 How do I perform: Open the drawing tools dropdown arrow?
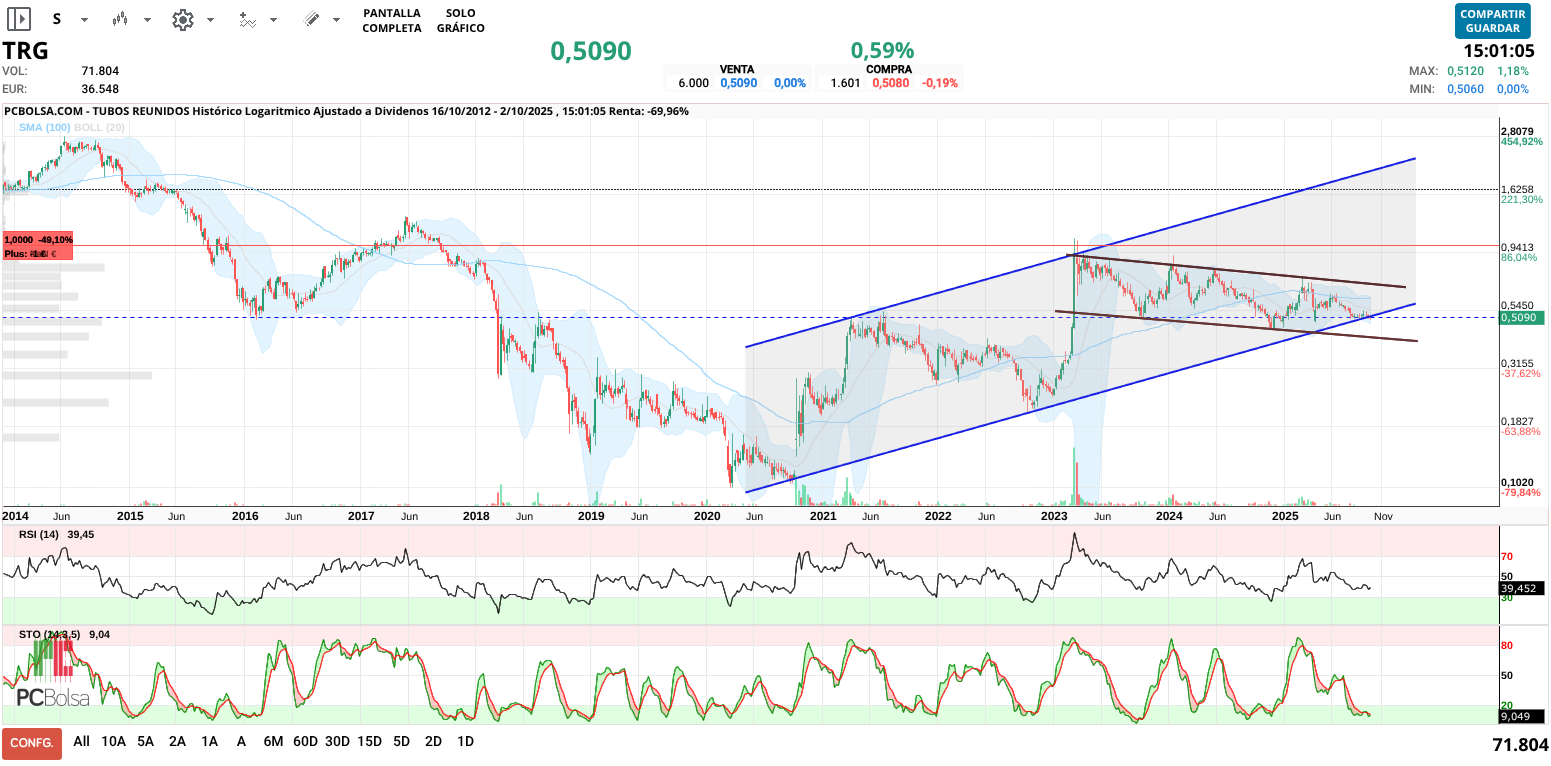[336, 20]
